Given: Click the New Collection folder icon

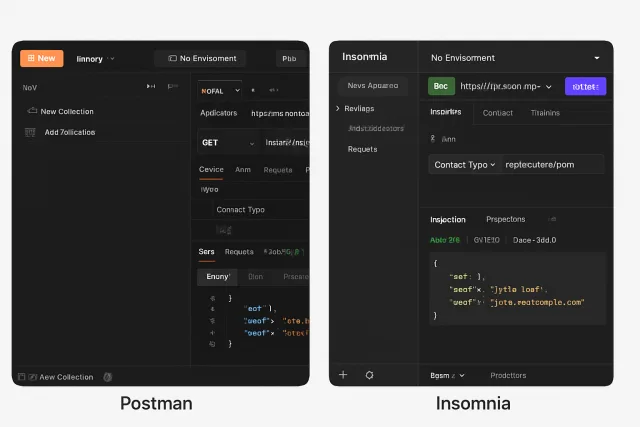Looking at the screenshot, I should pyautogui.click(x=32, y=111).
